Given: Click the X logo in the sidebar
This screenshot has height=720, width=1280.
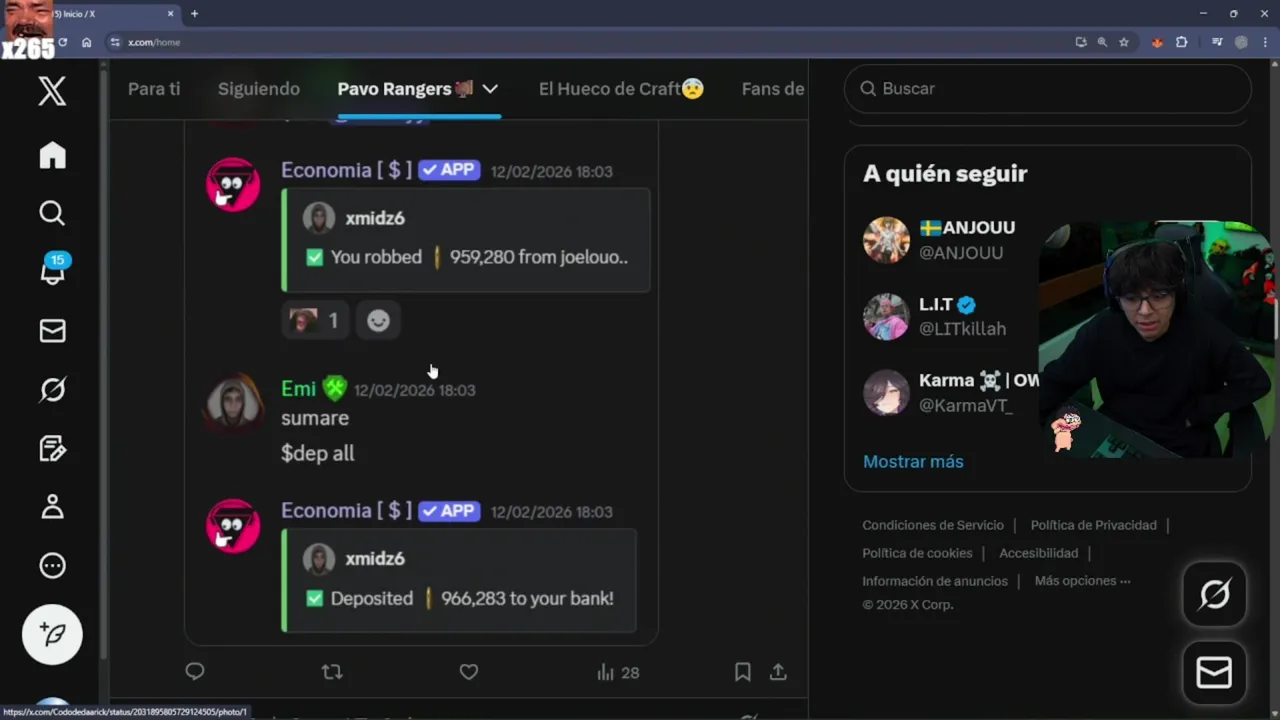Looking at the screenshot, I should pos(52,91).
